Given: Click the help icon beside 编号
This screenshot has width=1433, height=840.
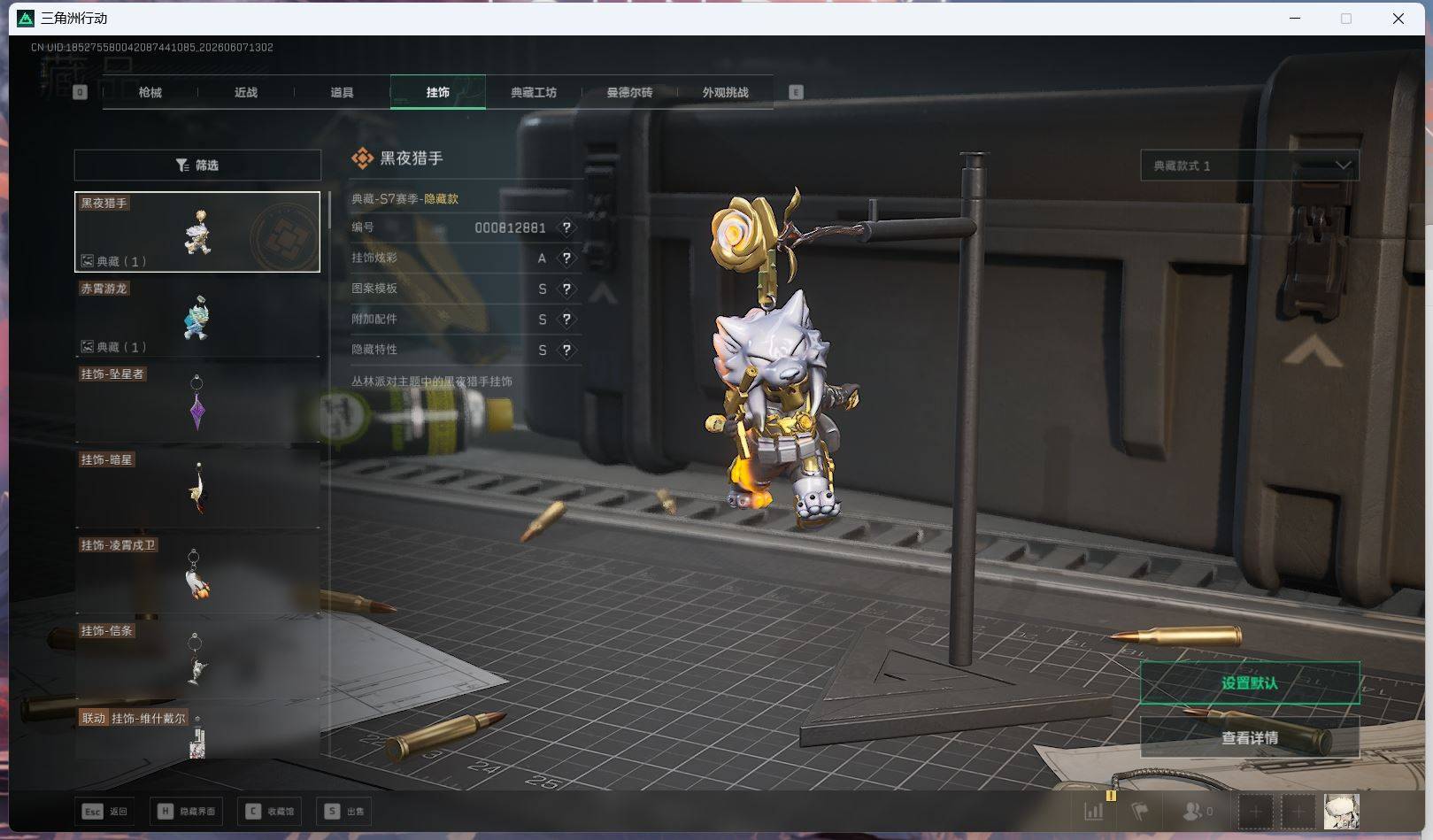Looking at the screenshot, I should tap(566, 227).
